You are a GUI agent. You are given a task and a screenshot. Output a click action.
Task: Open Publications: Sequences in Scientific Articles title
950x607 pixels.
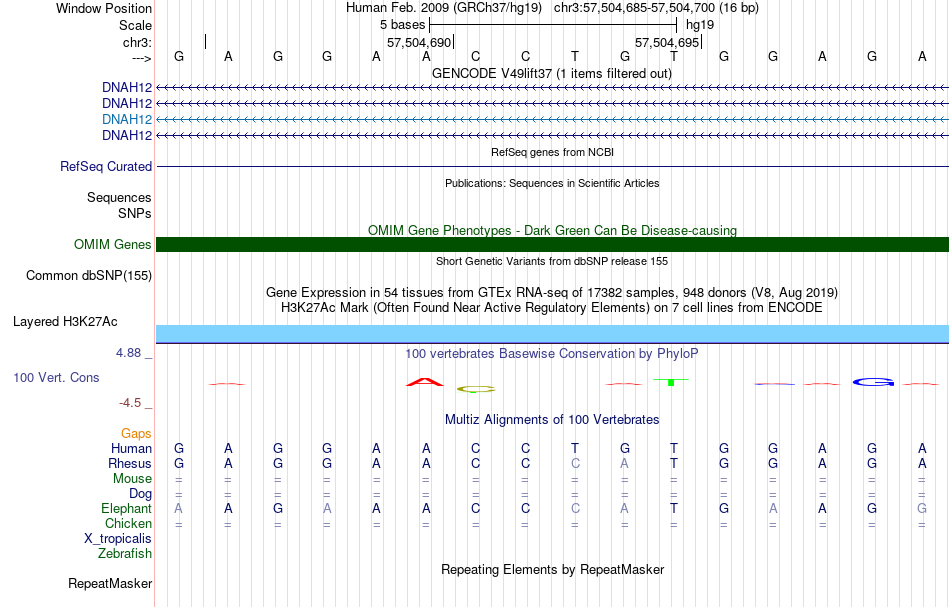(x=552, y=183)
